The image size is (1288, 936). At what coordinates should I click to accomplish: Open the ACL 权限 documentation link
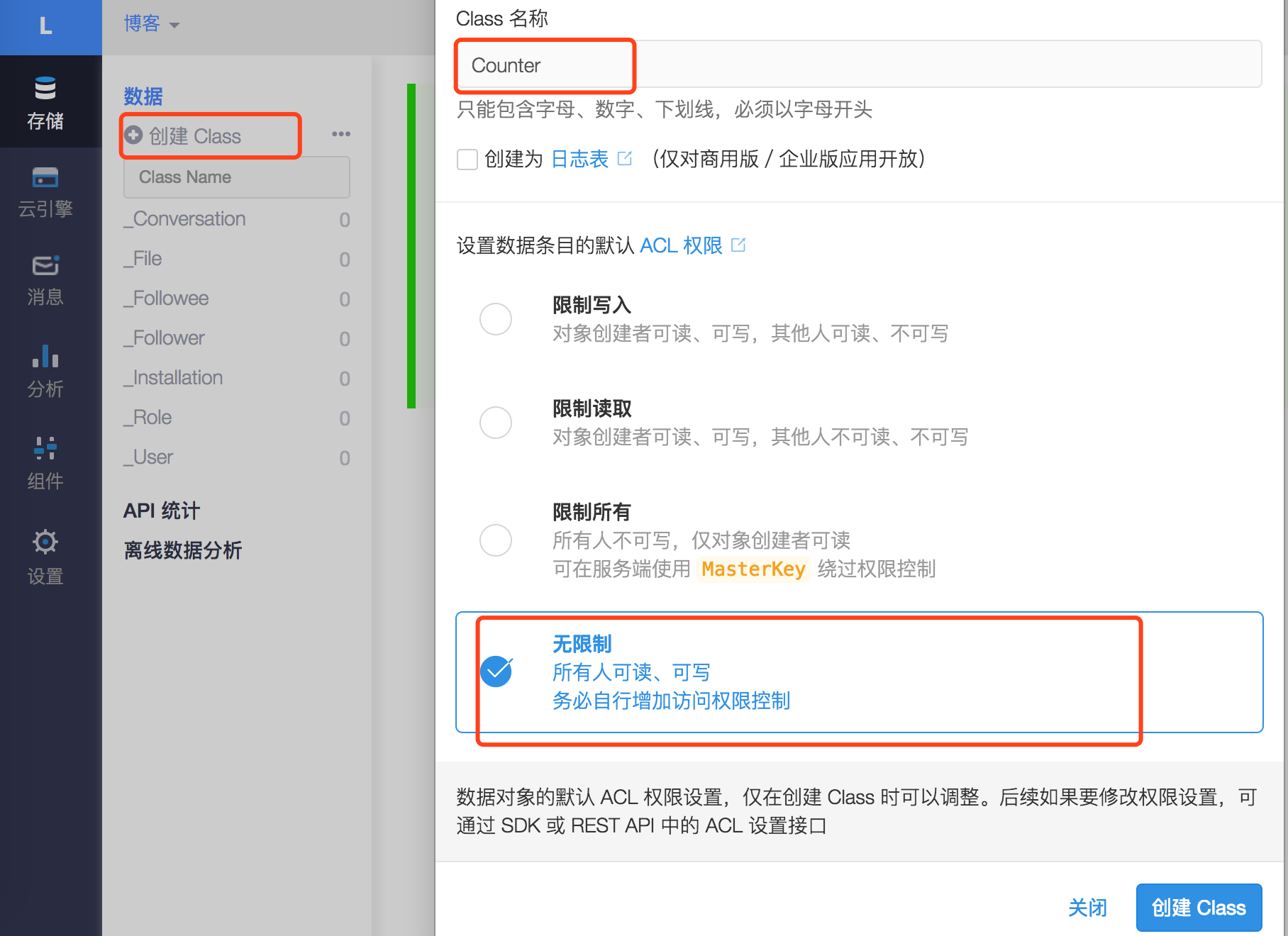681,245
